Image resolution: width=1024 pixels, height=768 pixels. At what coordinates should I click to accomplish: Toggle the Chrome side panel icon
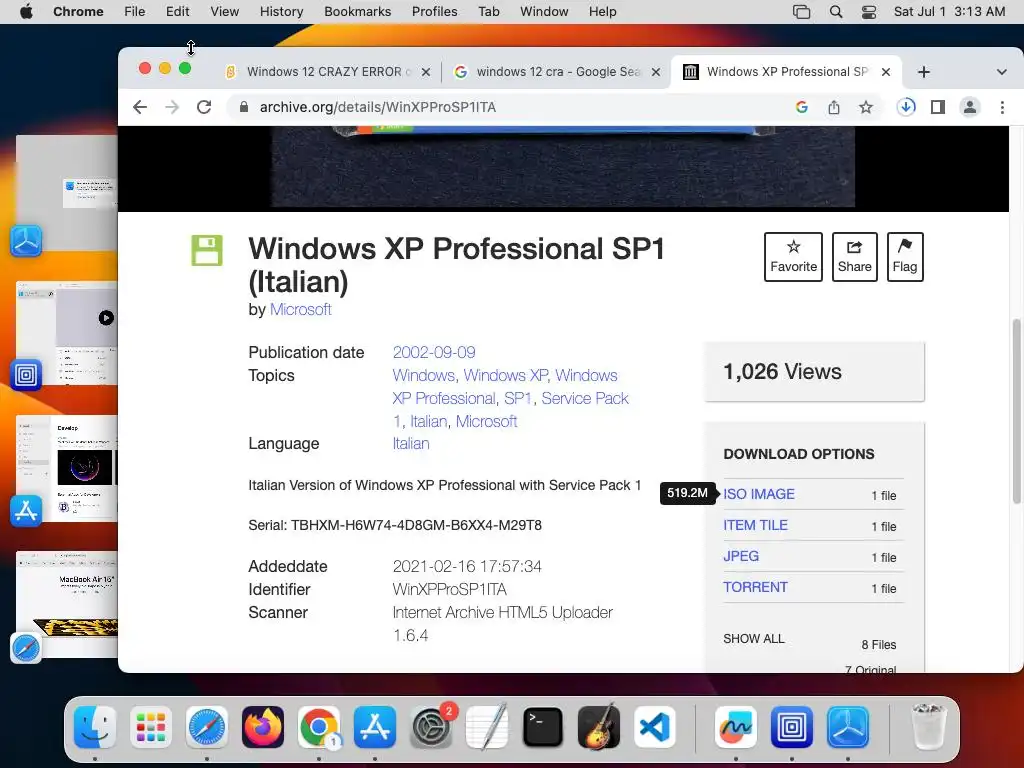point(938,107)
